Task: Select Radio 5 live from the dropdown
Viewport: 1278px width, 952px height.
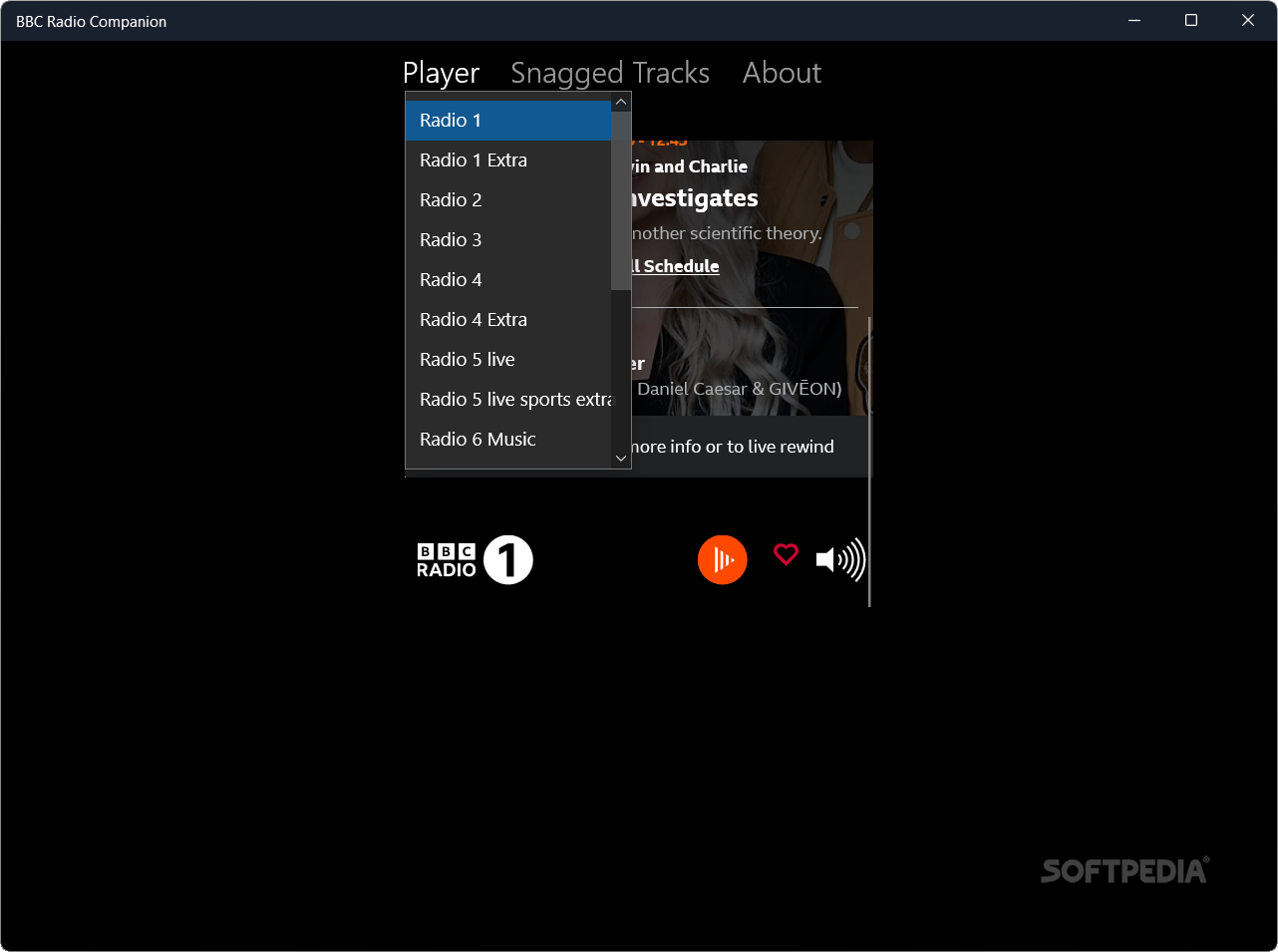Action: [508, 360]
